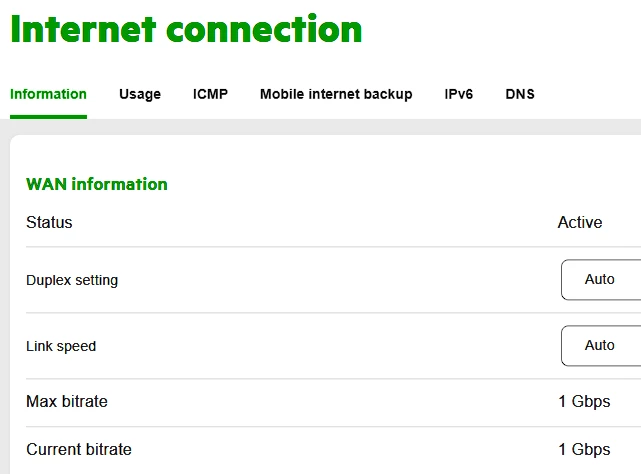Click the Link speed label

click(x=61, y=346)
